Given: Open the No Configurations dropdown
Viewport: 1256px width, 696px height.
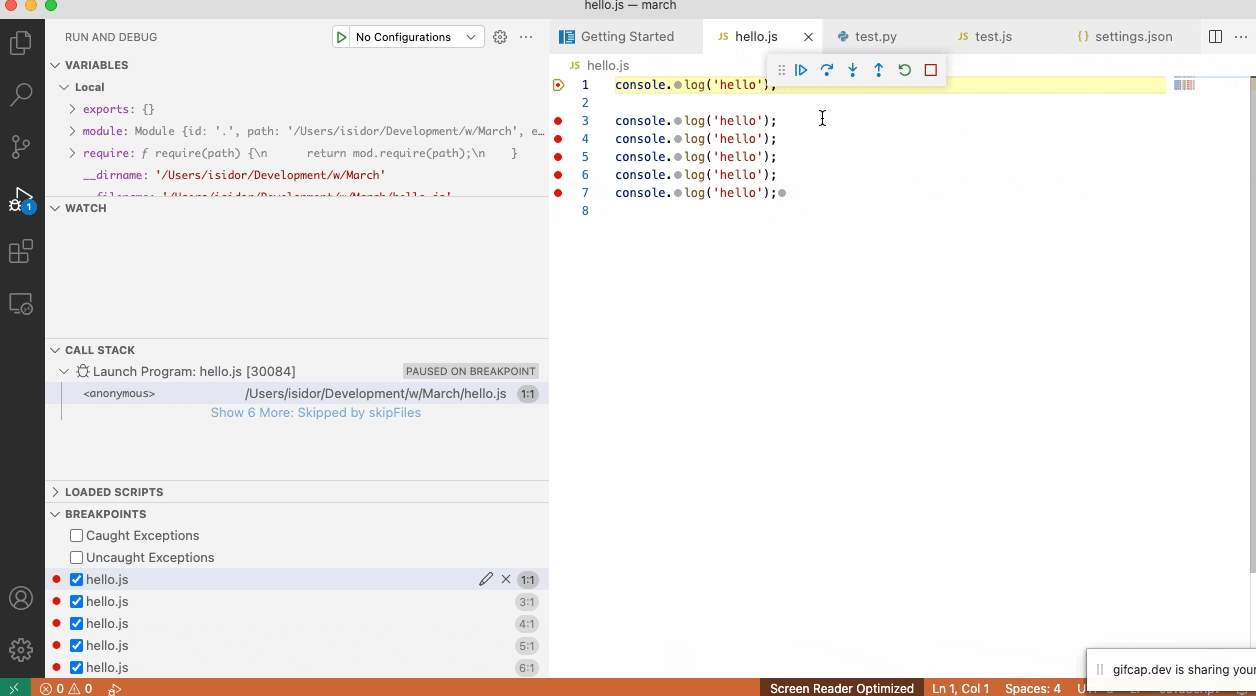Looking at the screenshot, I should [x=408, y=36].
